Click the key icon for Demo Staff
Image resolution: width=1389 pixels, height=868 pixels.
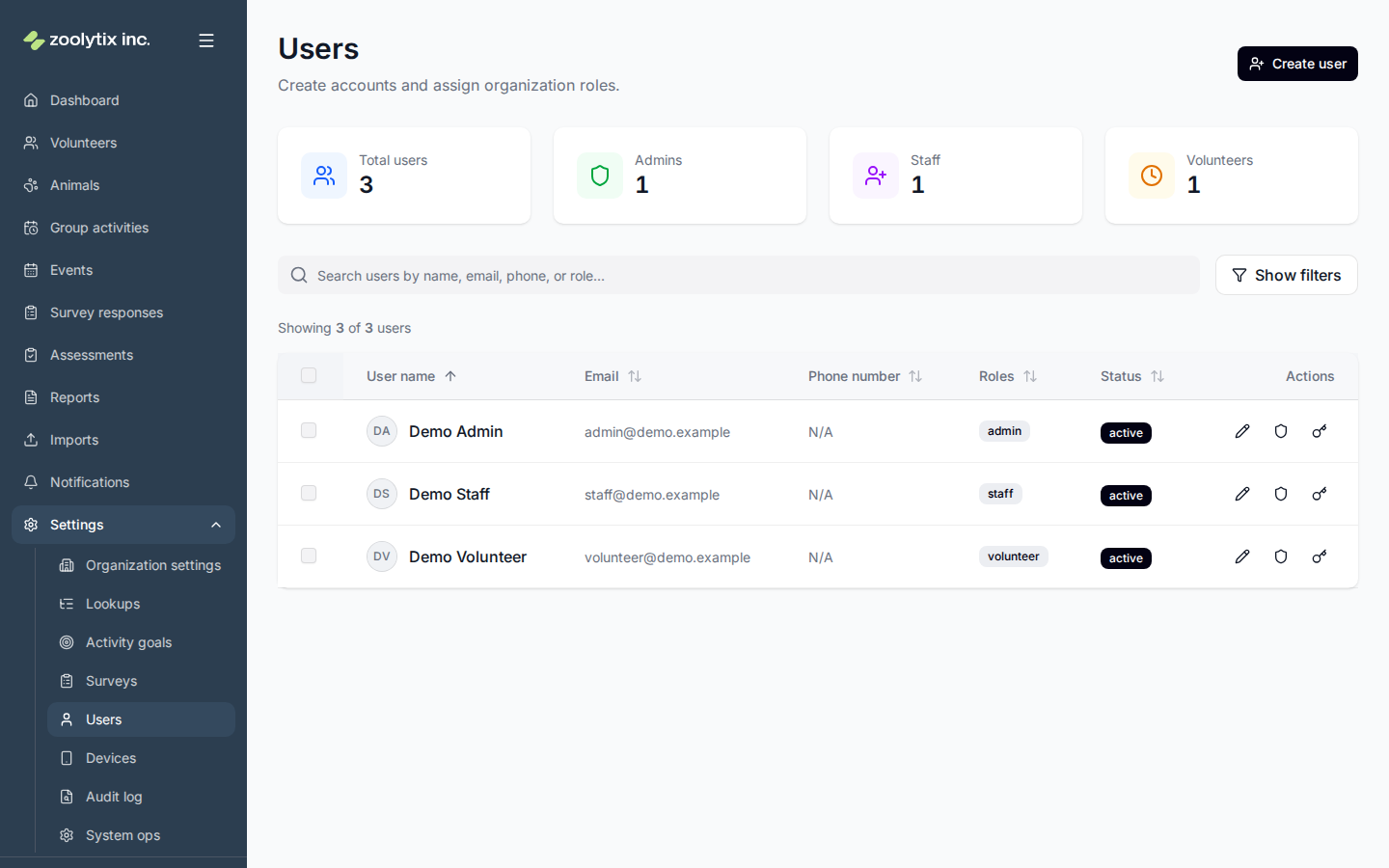1320,494
